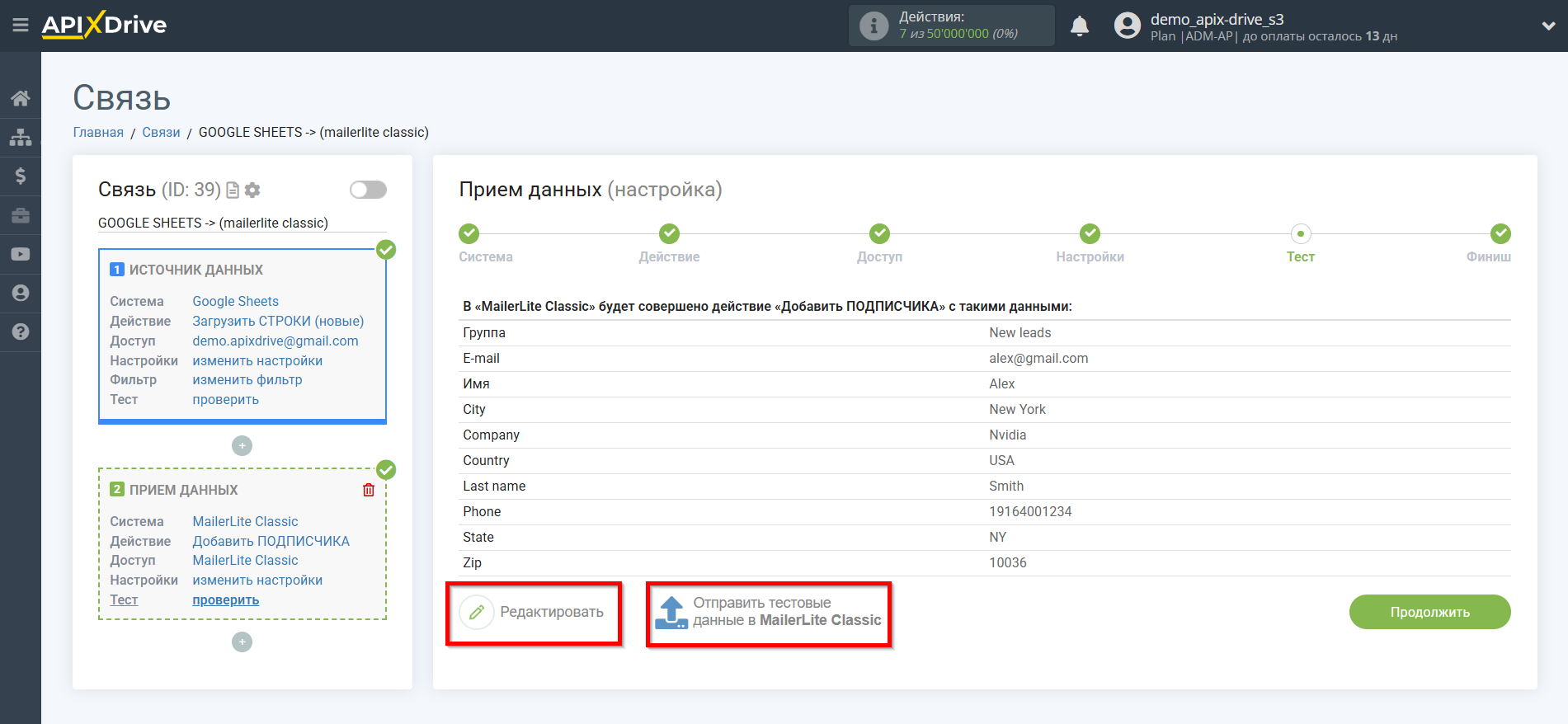
Task: Open Загрузить СТРОКИ (новые) action link
Action: tap(278, 321)
